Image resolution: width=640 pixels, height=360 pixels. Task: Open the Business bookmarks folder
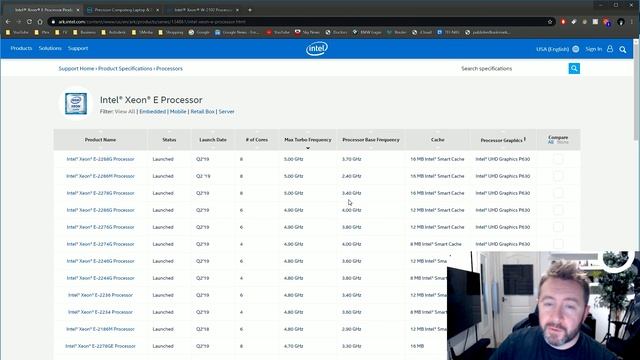tap(84, 32)
